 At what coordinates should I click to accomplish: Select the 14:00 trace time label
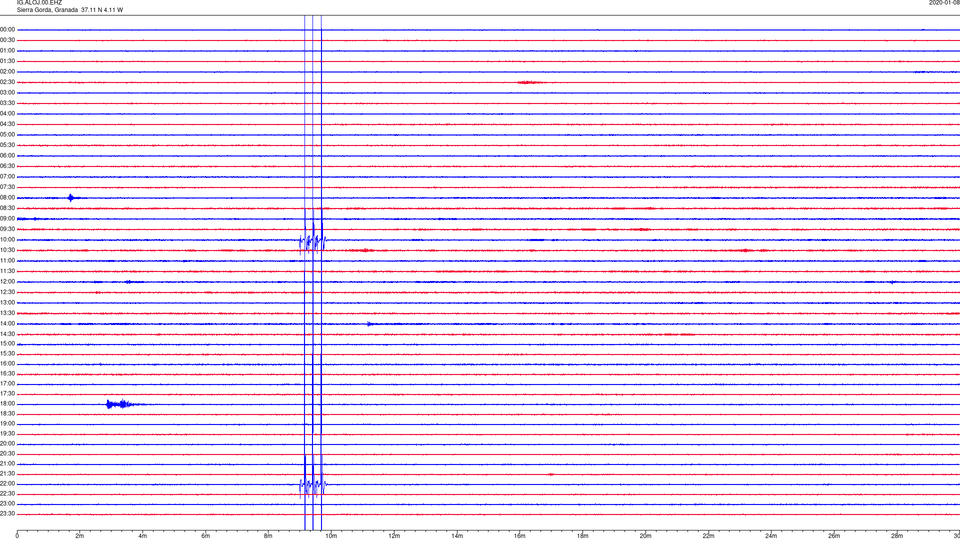(x=7, y=323)
